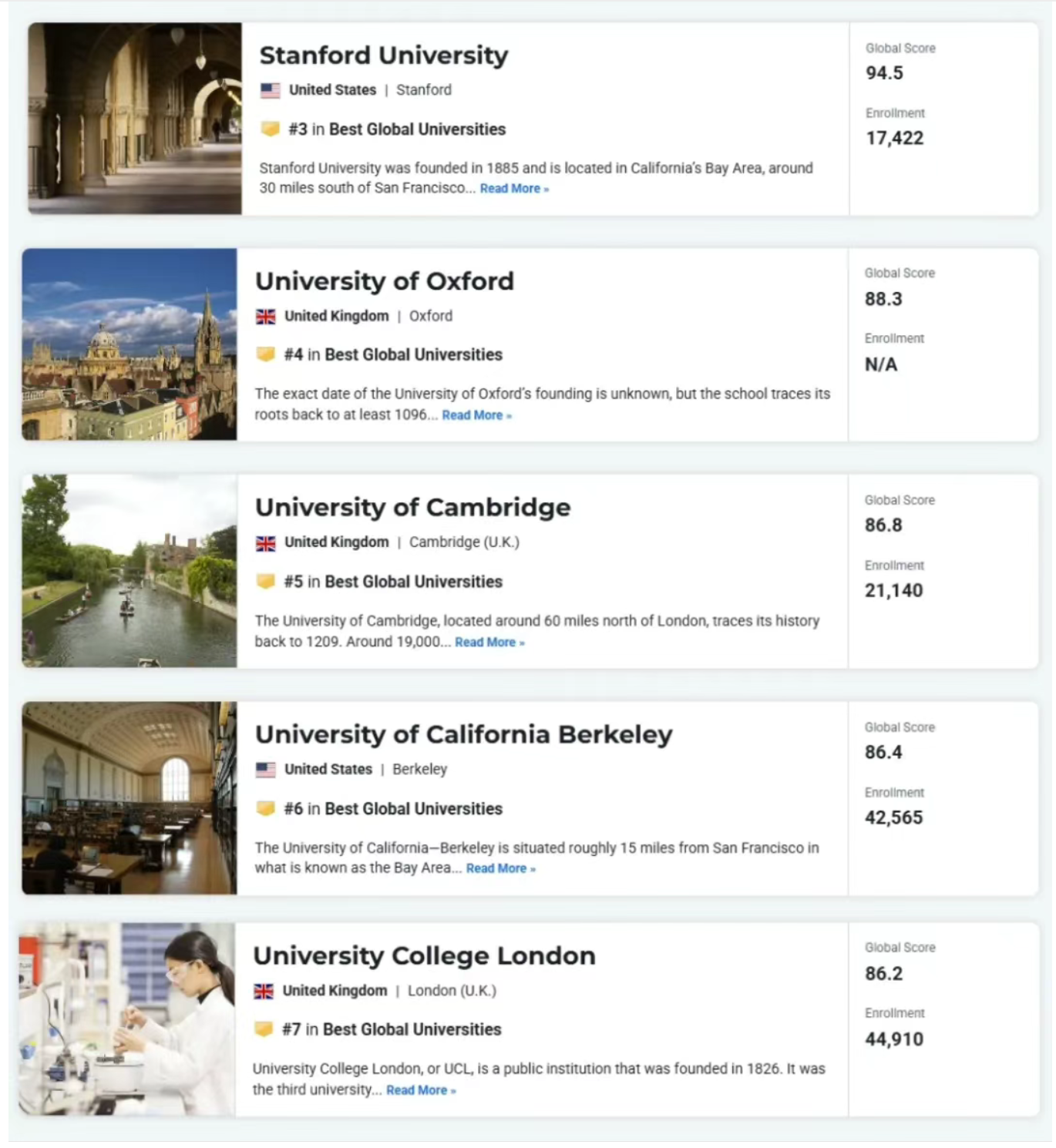This screenshot has width=1056, height=1148.
Task: Open University College London title link
Action: click(425, 956)
